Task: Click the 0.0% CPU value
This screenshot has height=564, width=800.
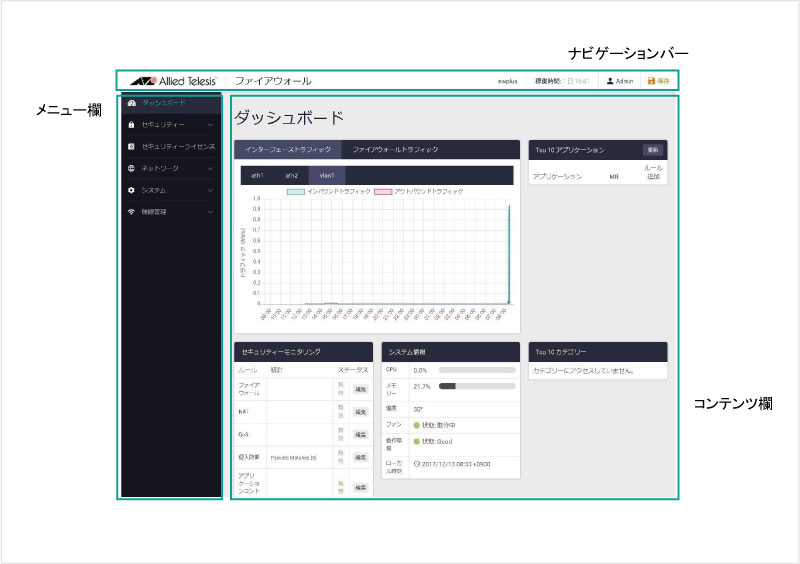Action: tap(420, 371)
